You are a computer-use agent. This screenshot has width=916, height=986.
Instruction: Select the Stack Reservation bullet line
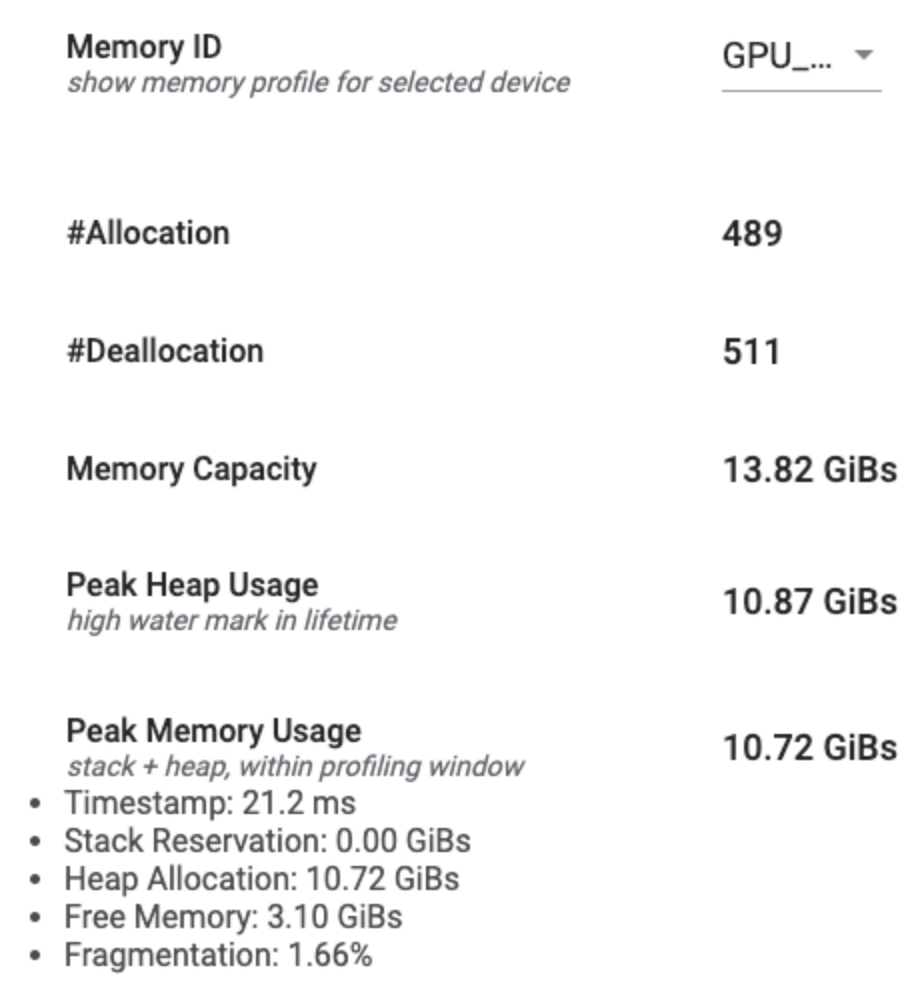(x=267, y=840)
